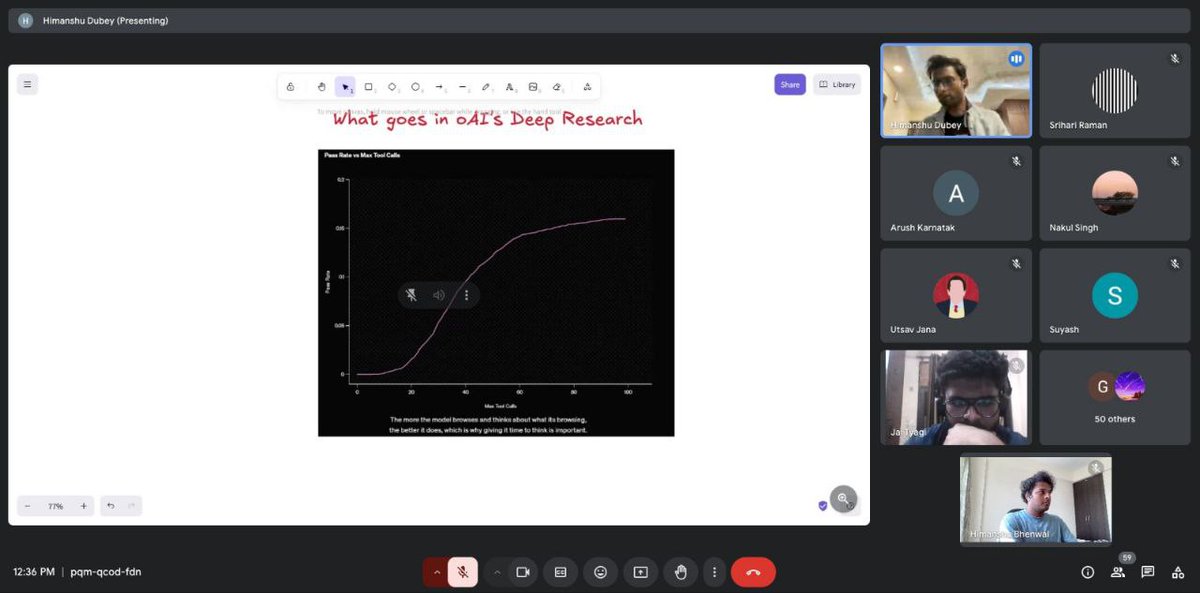Screen dimensions: 1200x593
Task: Select the Ellipse shape tool
Action: coord(415,87)
